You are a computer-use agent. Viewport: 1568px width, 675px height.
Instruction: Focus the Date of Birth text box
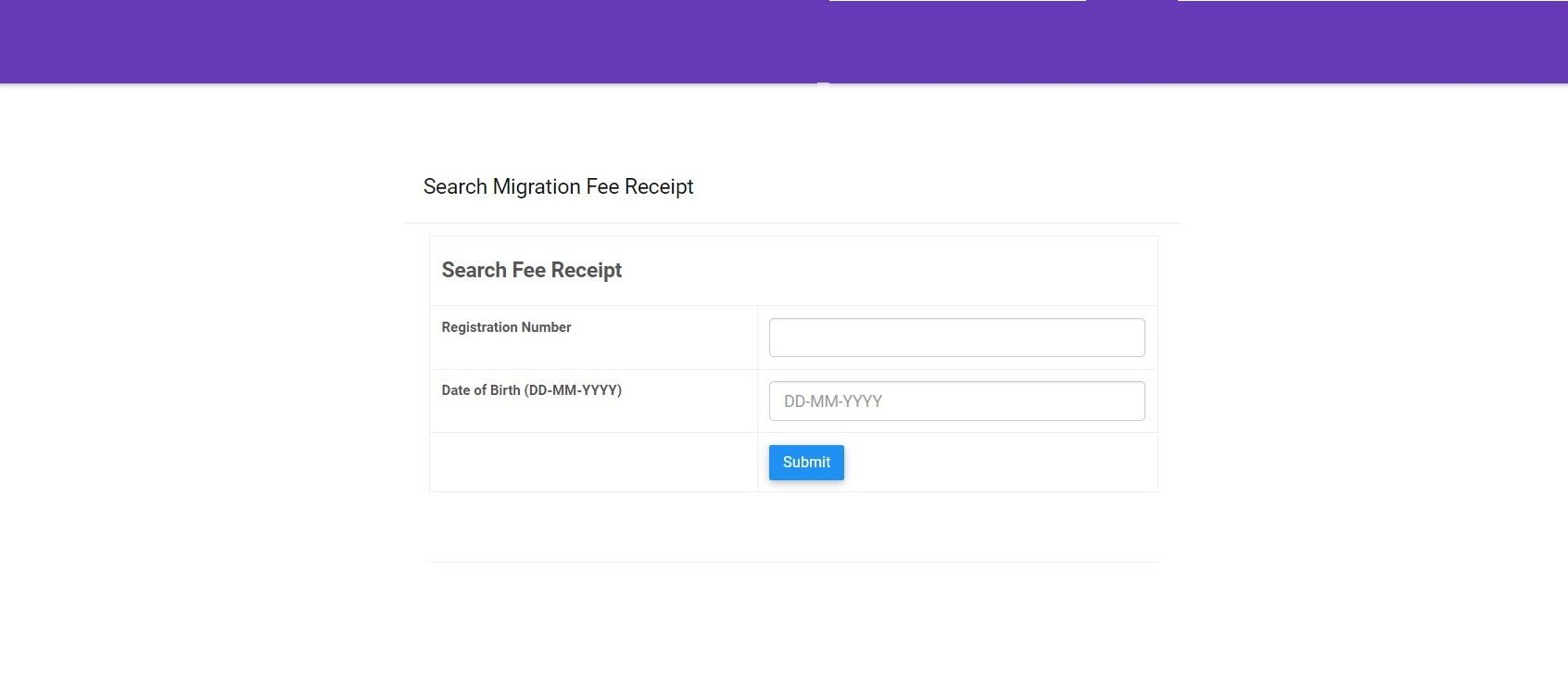coord(956,401)
